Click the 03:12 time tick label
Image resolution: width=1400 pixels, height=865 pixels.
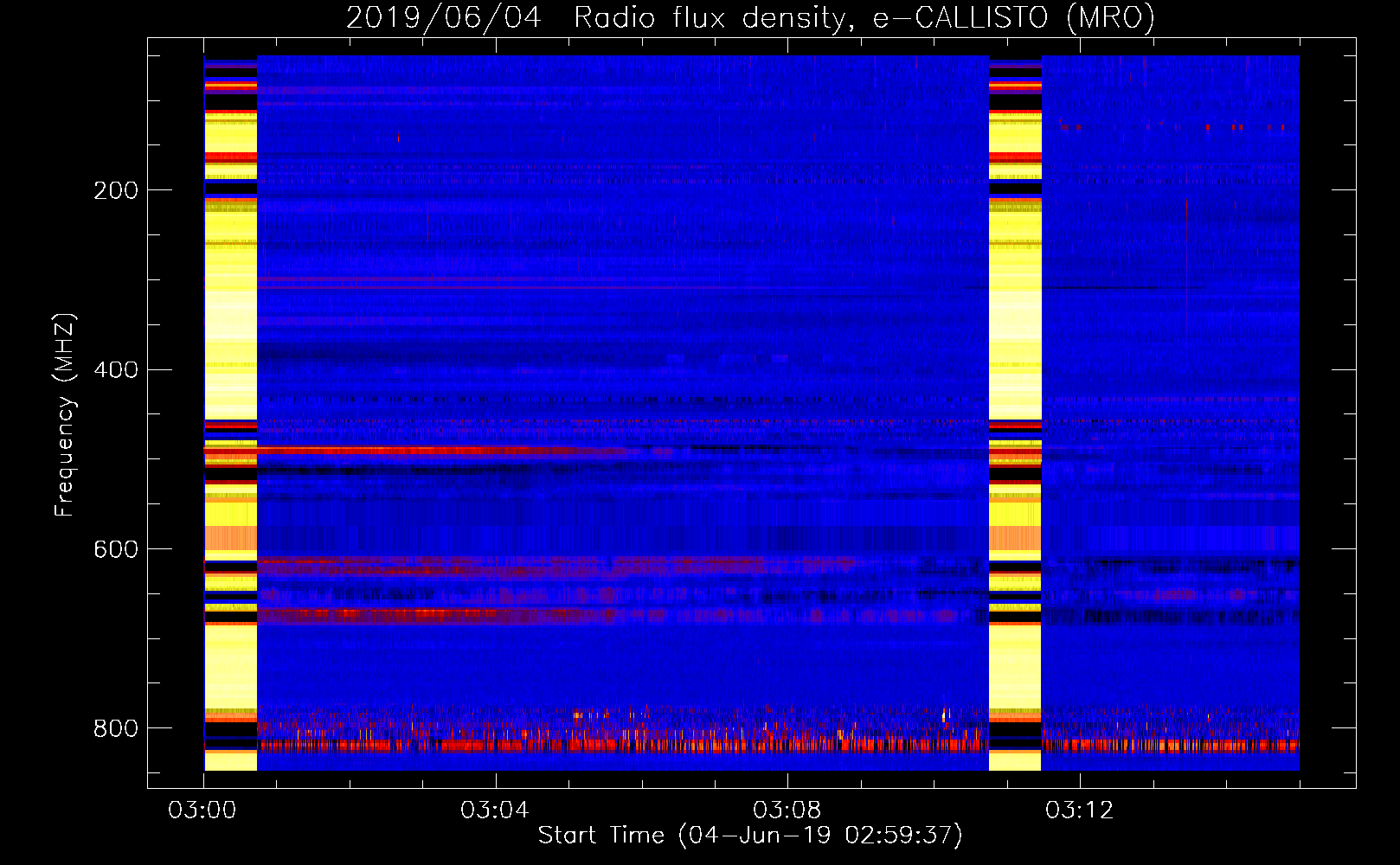click(1079, 811)
